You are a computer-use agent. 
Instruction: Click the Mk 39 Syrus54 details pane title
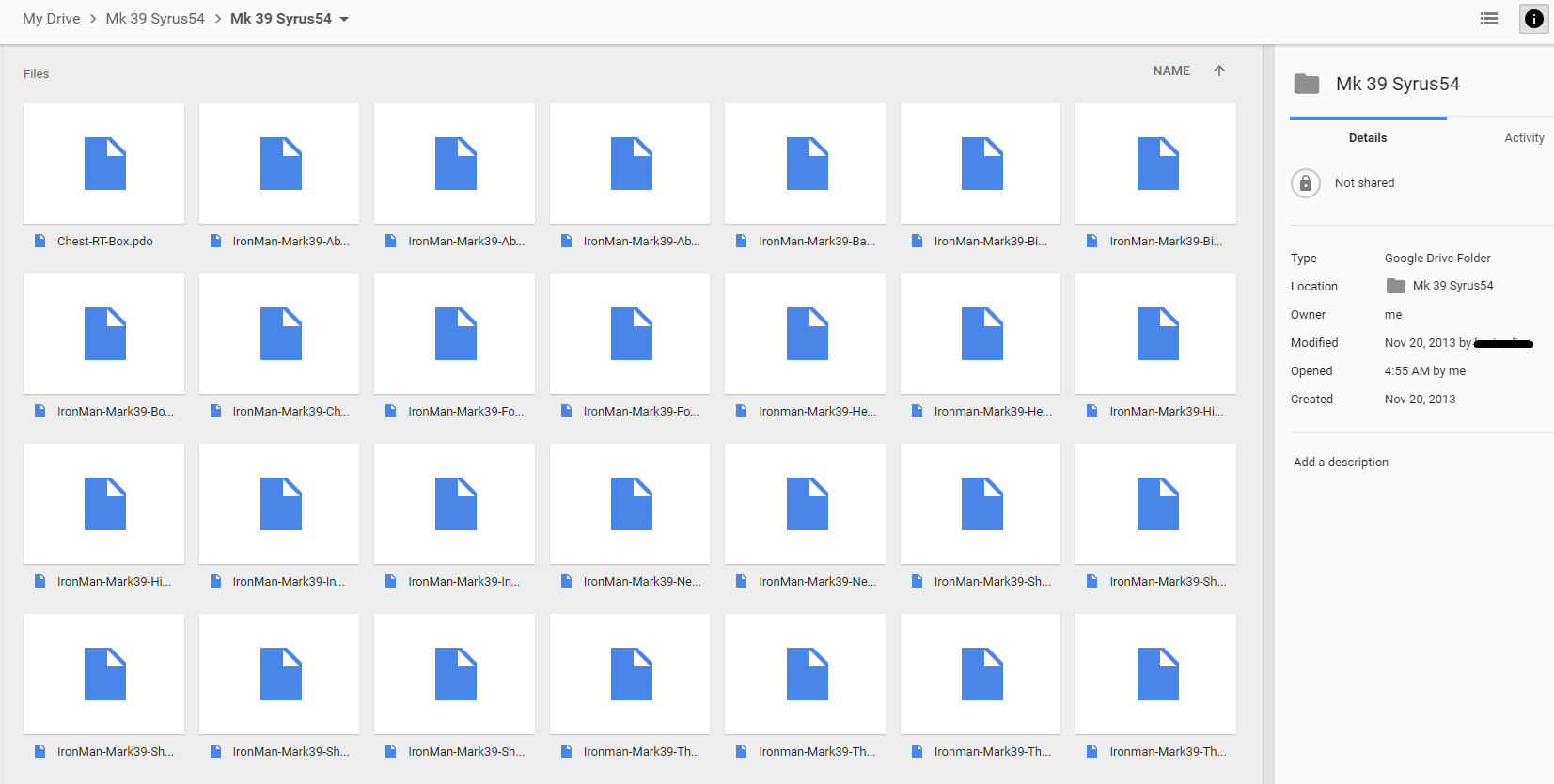point(1398,84)
